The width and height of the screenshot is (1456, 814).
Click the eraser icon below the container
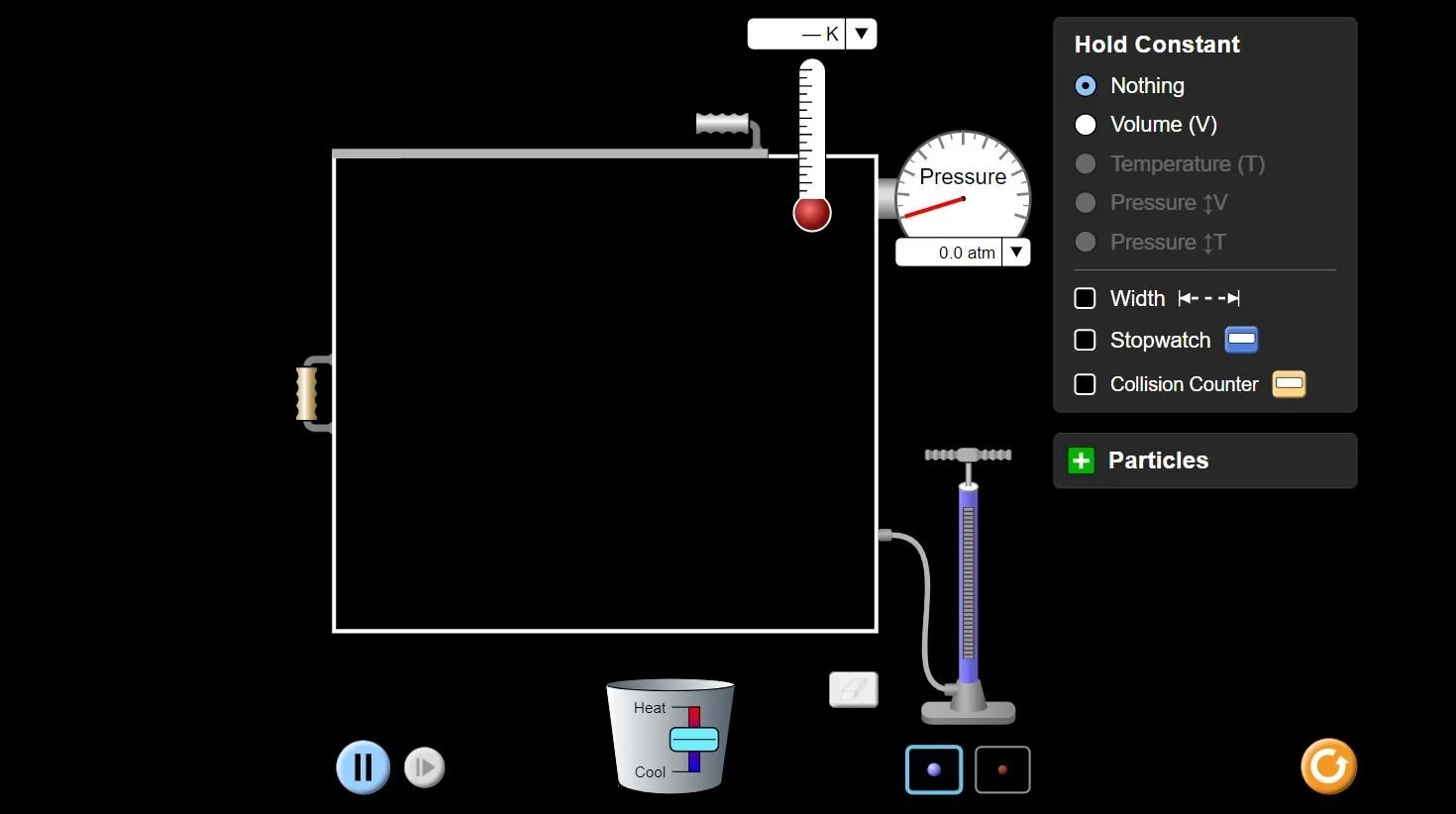point(853,689)
